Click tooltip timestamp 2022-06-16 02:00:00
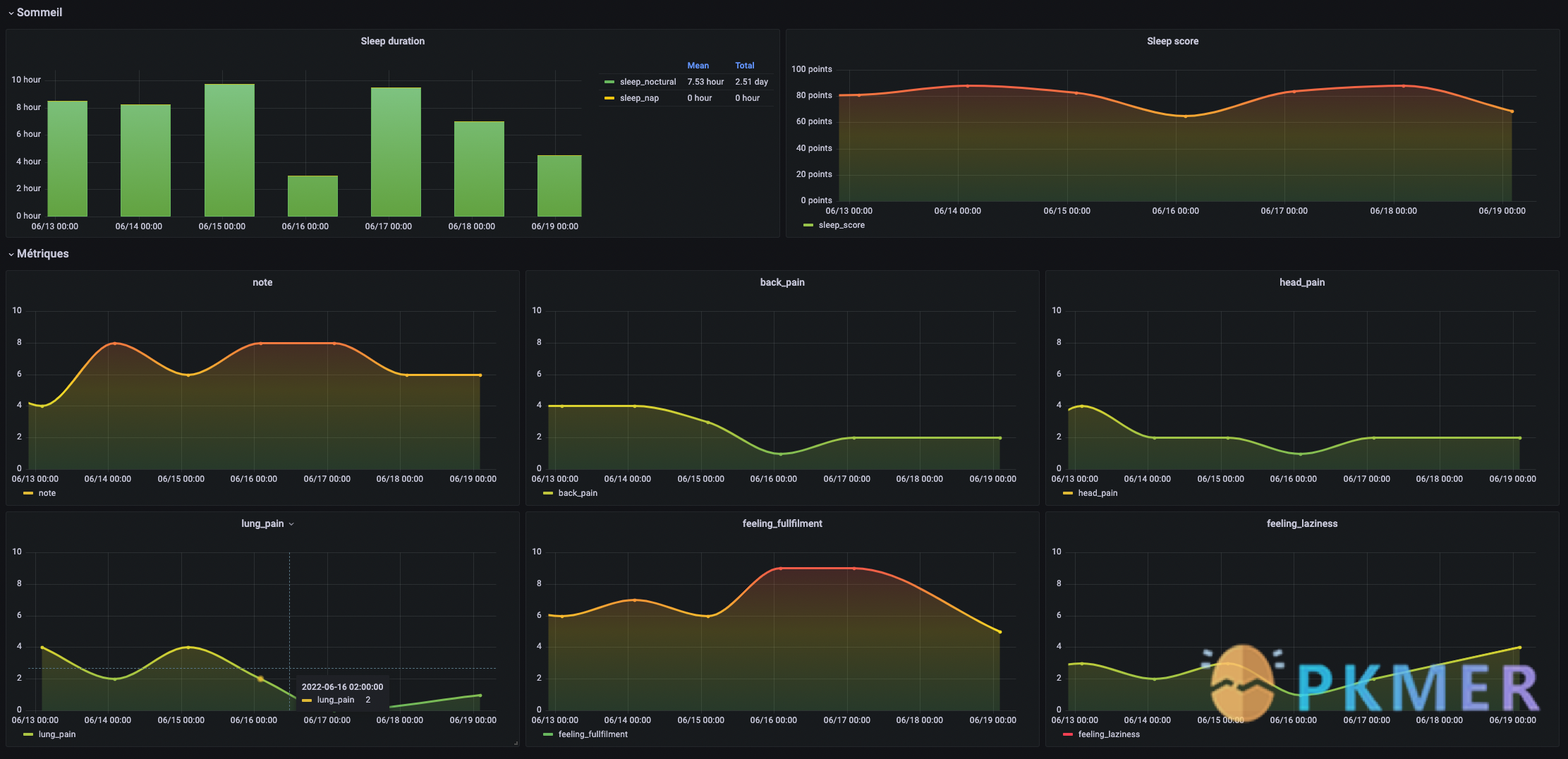This screenshot has height=759, width=1568. (x=342, y=686)
